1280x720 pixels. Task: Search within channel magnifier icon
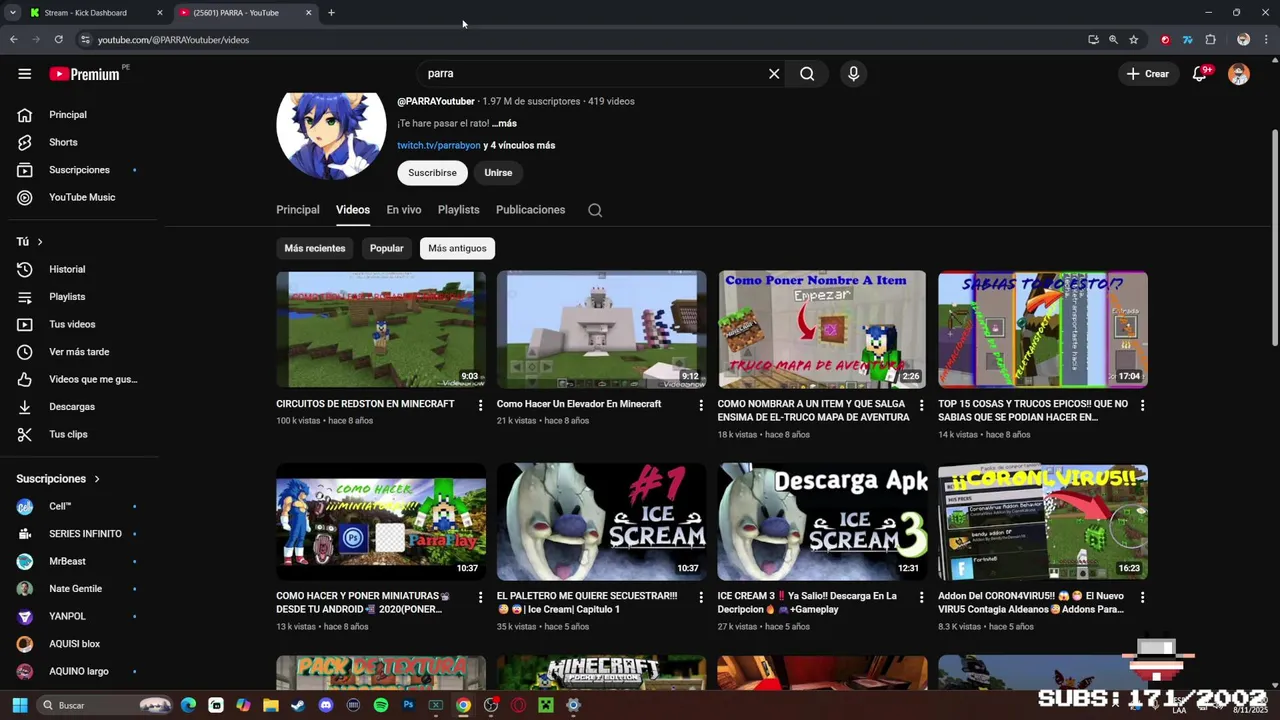595,210
